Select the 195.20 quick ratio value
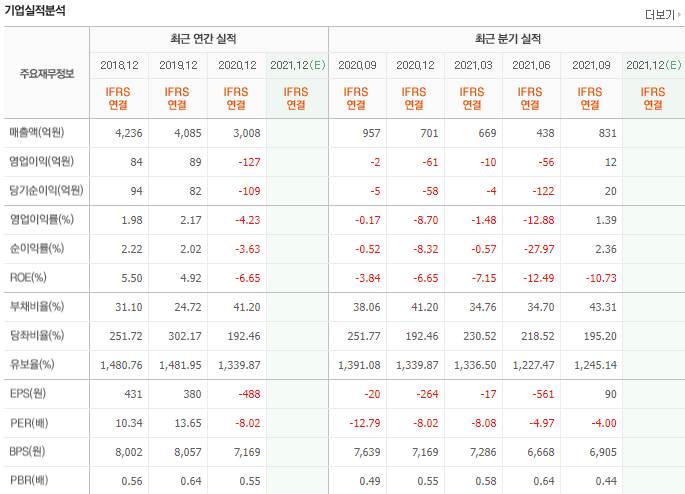685x494 pixels. coord(601,336)
